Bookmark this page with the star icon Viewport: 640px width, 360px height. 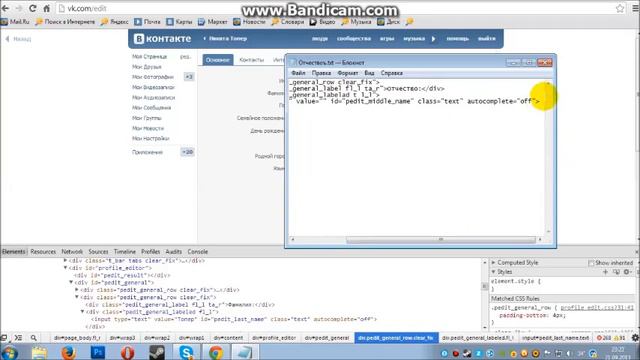[x=620, y=8]
